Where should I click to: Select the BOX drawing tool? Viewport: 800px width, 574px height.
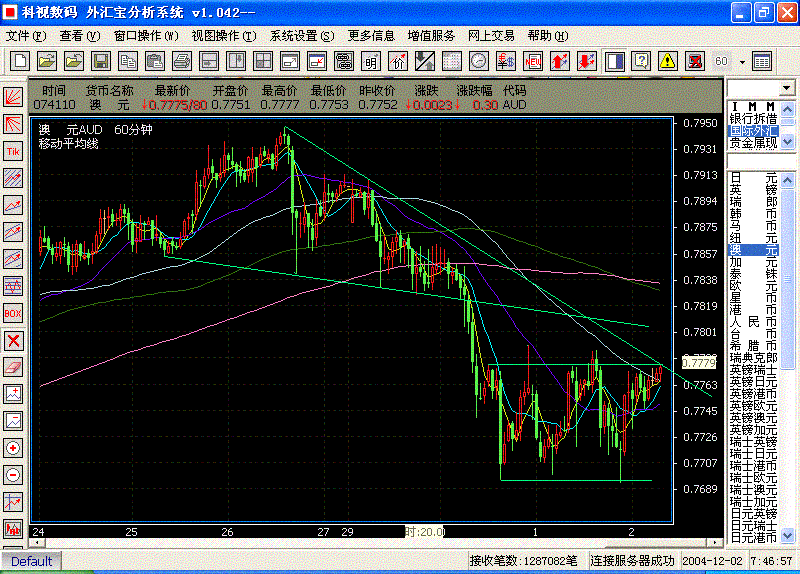click(x=13, y=313)
